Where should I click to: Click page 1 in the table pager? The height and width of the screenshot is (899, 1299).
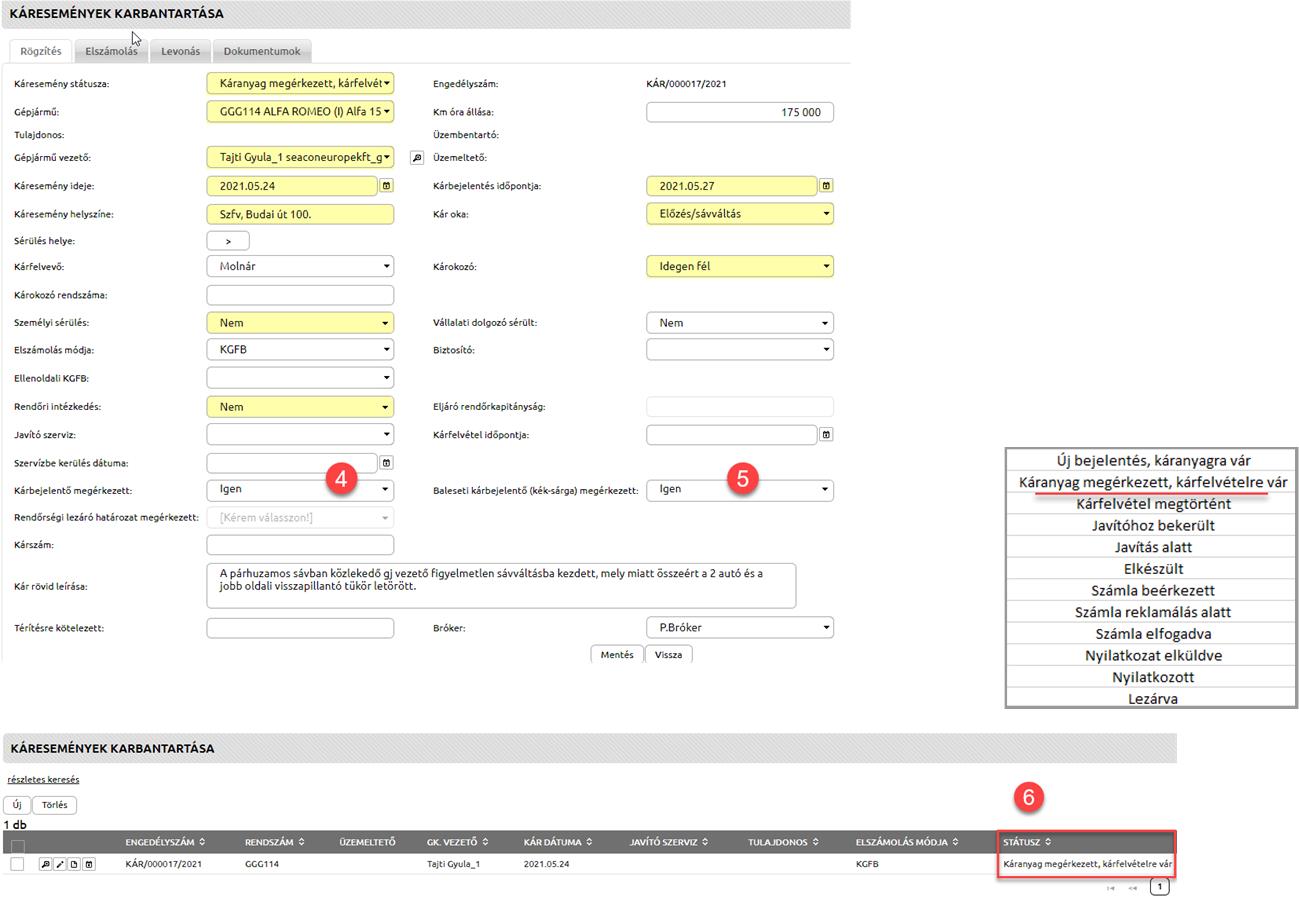coord(1159,887)
